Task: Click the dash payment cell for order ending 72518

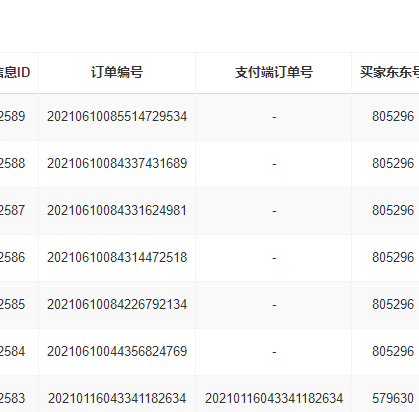Action: [x=274, y=258]
